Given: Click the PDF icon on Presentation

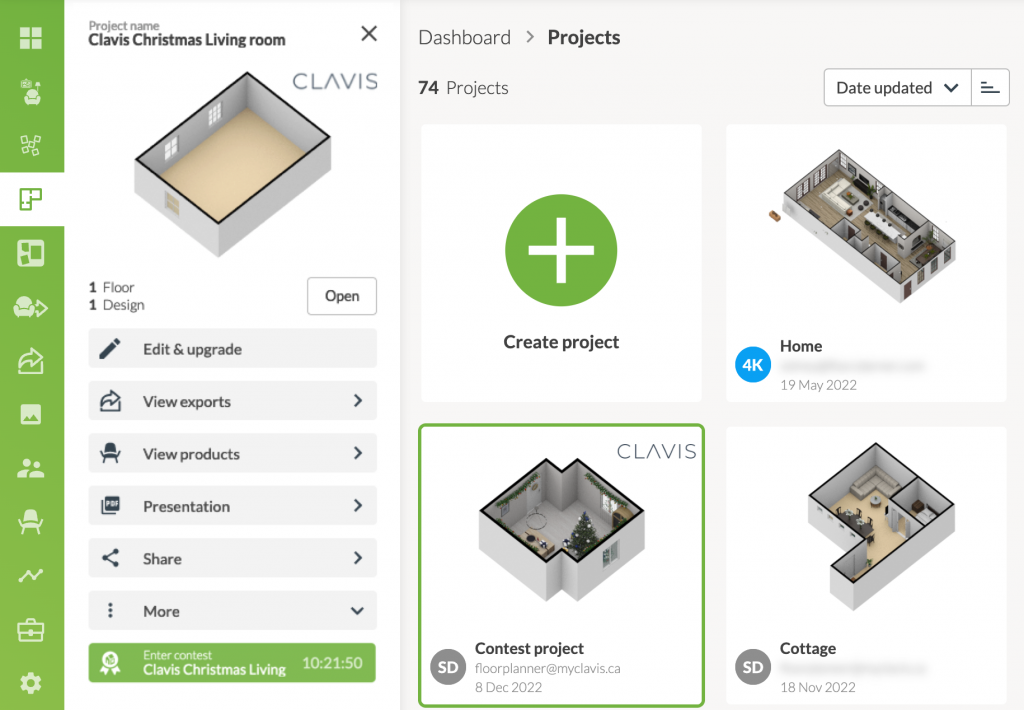Looking at the screenshot, I should click(x=110, y=506).
